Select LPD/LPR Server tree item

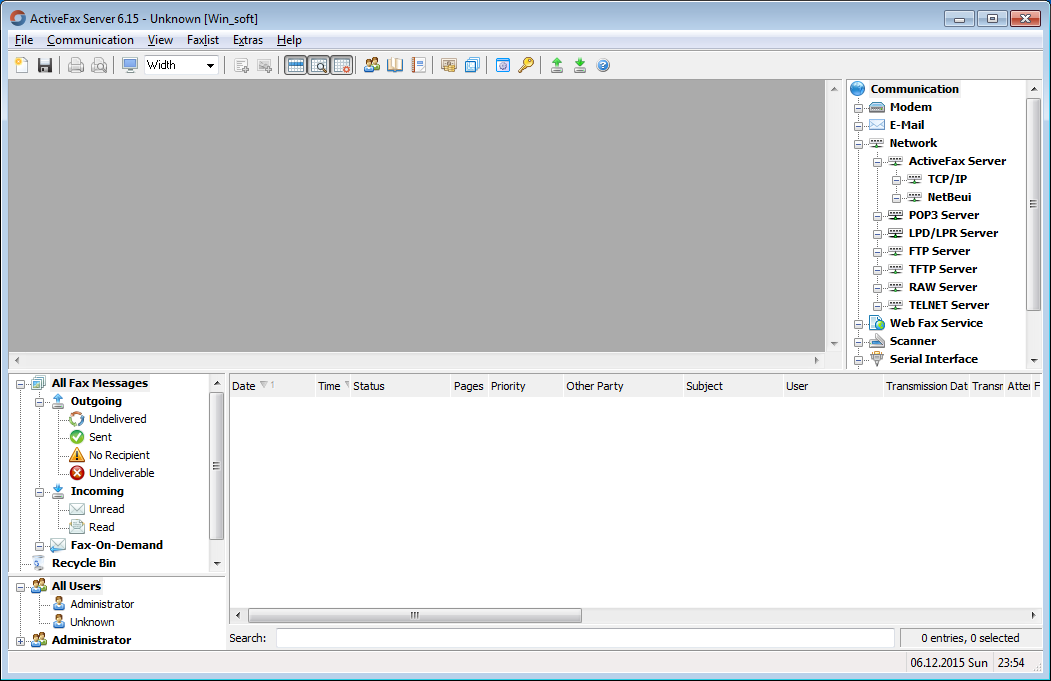point(952,233)
